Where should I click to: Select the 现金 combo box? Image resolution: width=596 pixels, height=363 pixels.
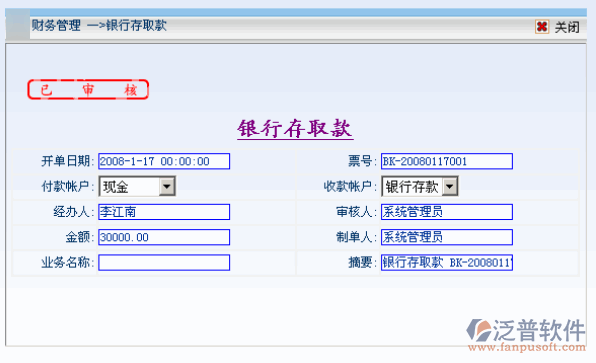coord(137,186)
